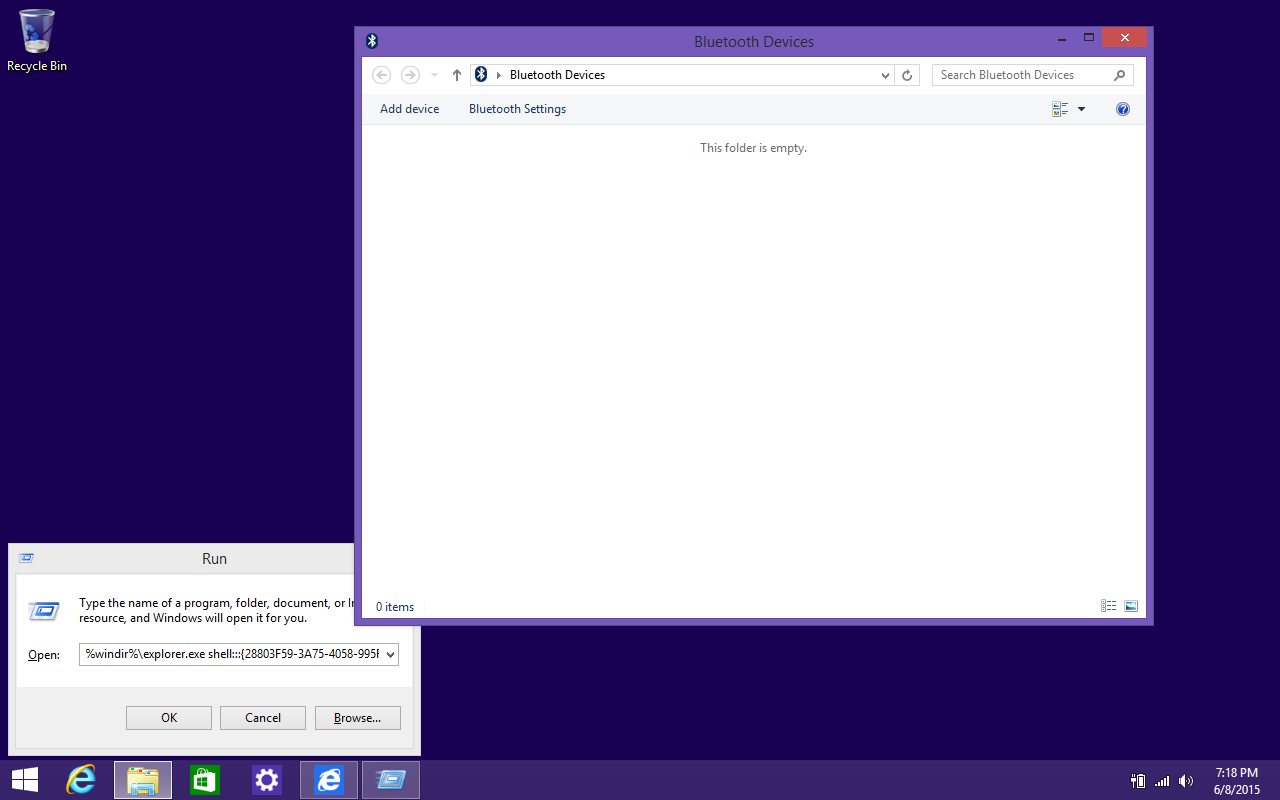
Task: Click the Up arrow navigation icon
Action: coord(457,75)
